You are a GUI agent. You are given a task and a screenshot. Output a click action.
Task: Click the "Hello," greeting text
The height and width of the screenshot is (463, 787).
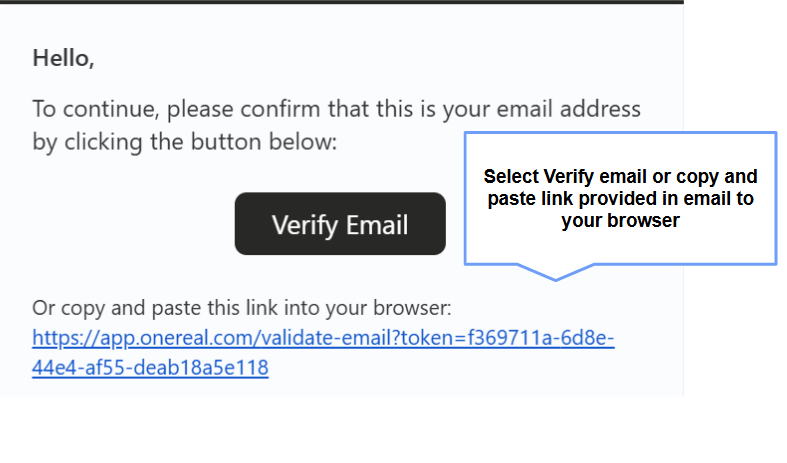63,58
